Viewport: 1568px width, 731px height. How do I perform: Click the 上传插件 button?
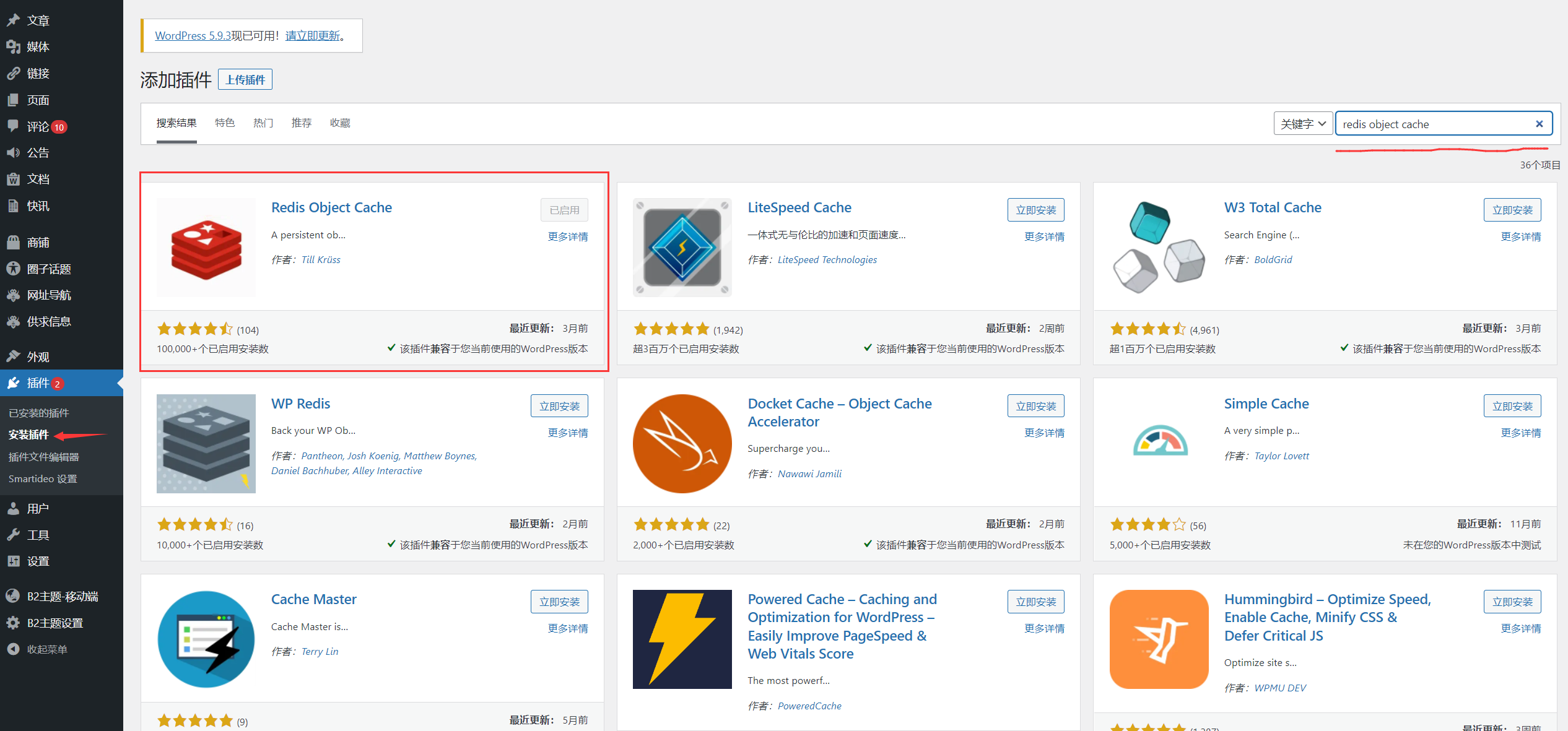coord(245,80)
